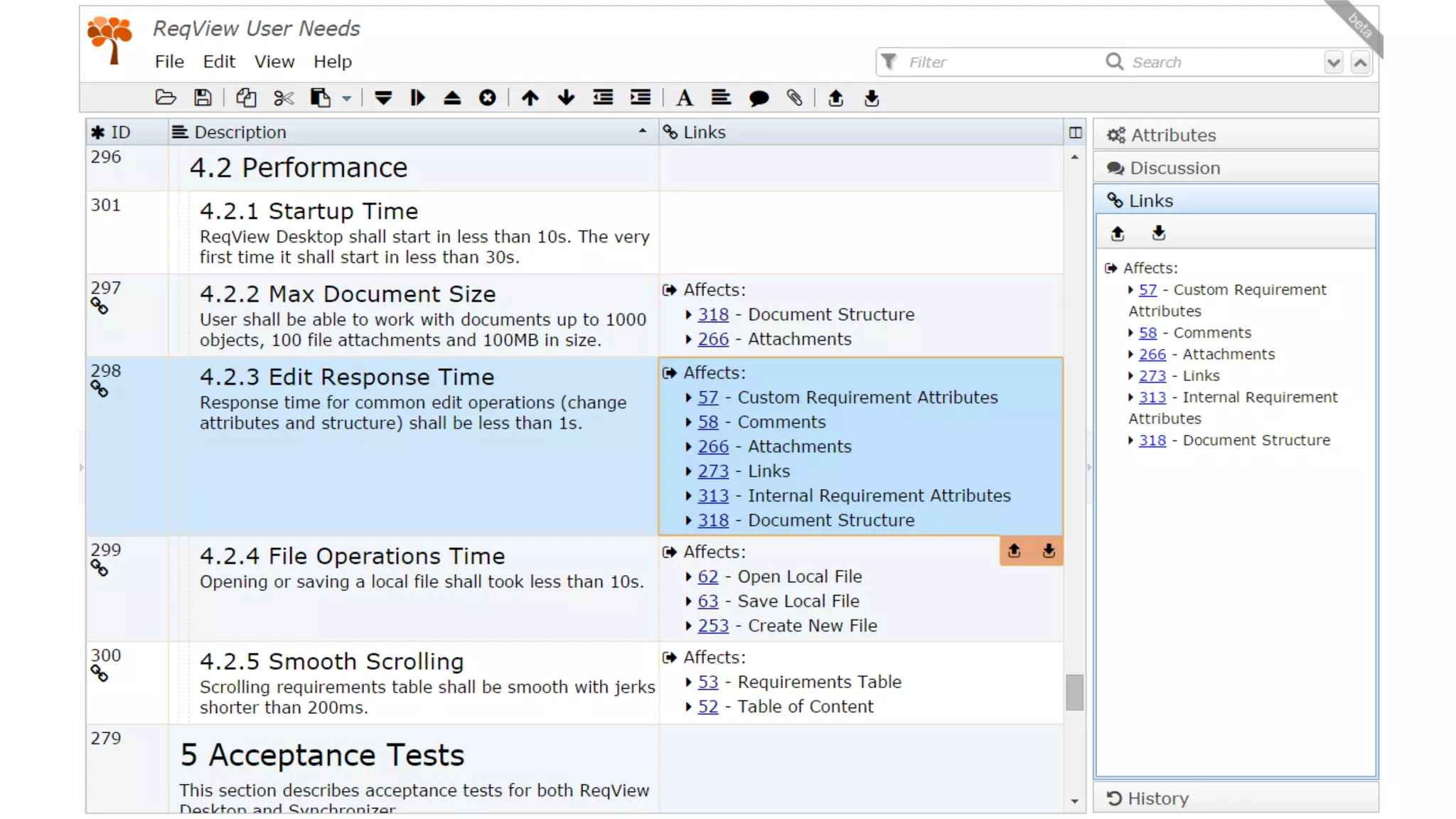The image size is (1456, 819).
Task: Follow link 266 under Max Document Size
Action: coord(713,339)
